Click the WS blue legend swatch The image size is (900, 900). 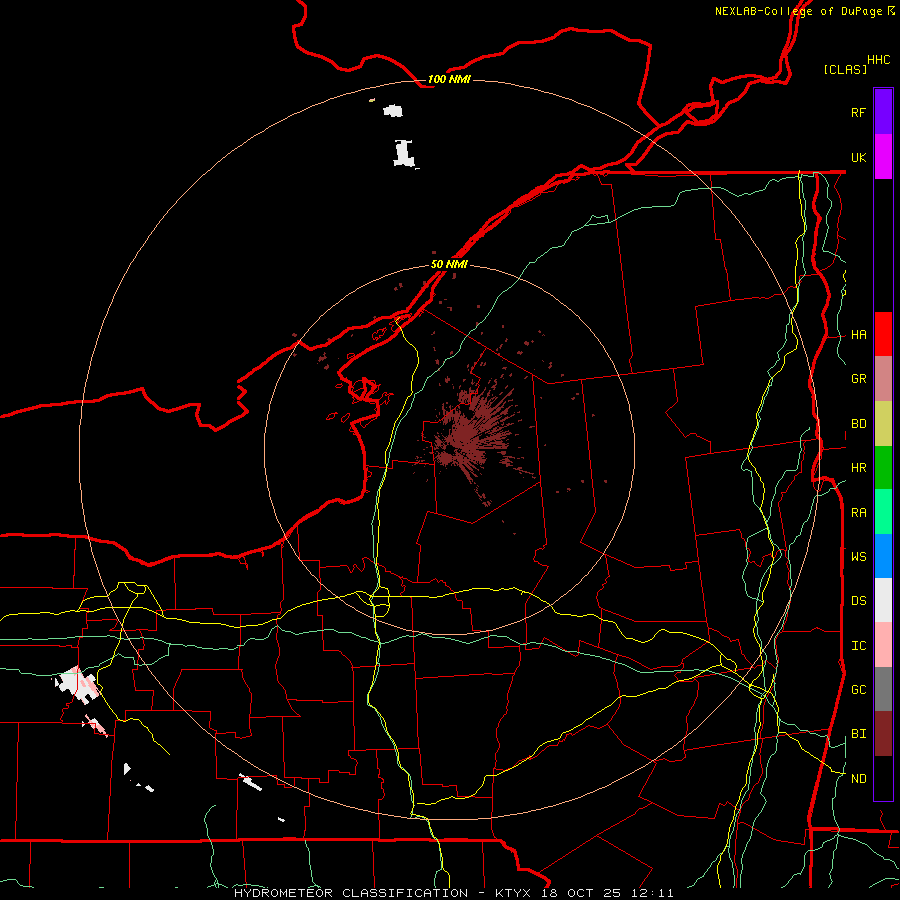pyautogui.click(x=883, y=556)
